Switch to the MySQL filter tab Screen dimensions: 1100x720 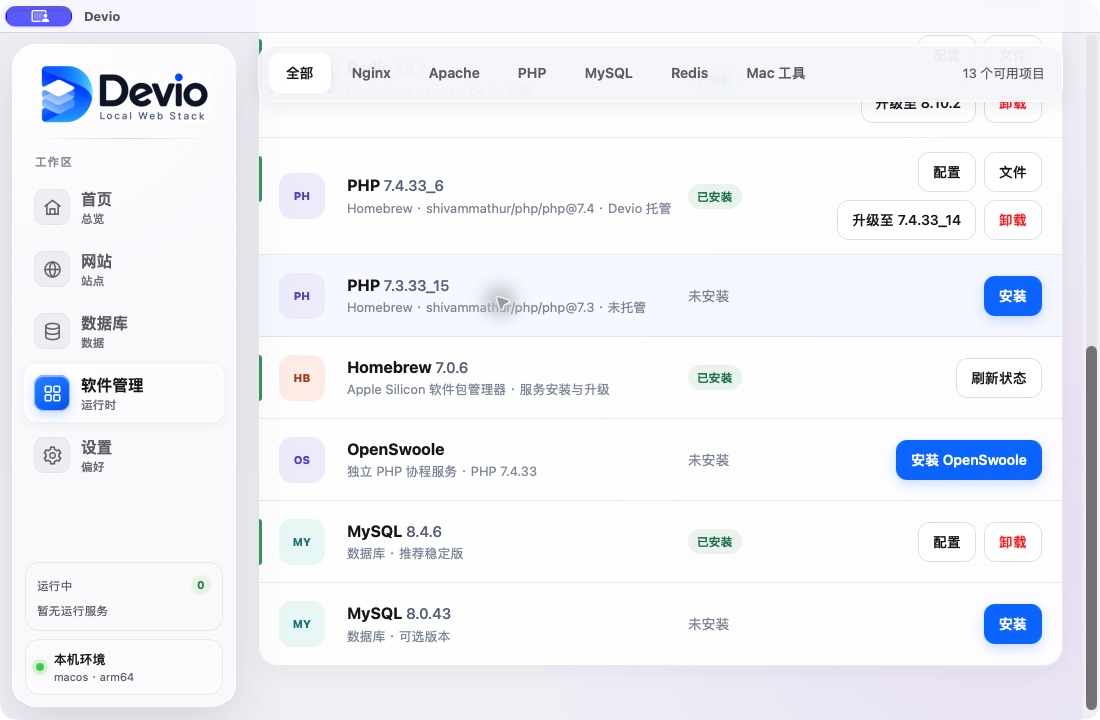pyautogui.click(x=608, y=73)
